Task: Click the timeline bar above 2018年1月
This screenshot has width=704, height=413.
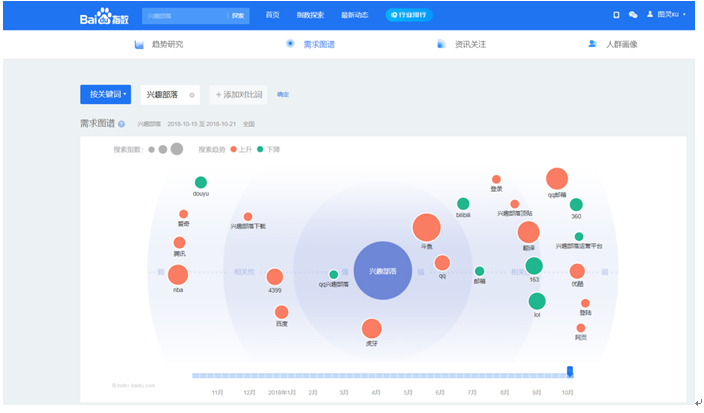Action: click(x=282, y=376)
